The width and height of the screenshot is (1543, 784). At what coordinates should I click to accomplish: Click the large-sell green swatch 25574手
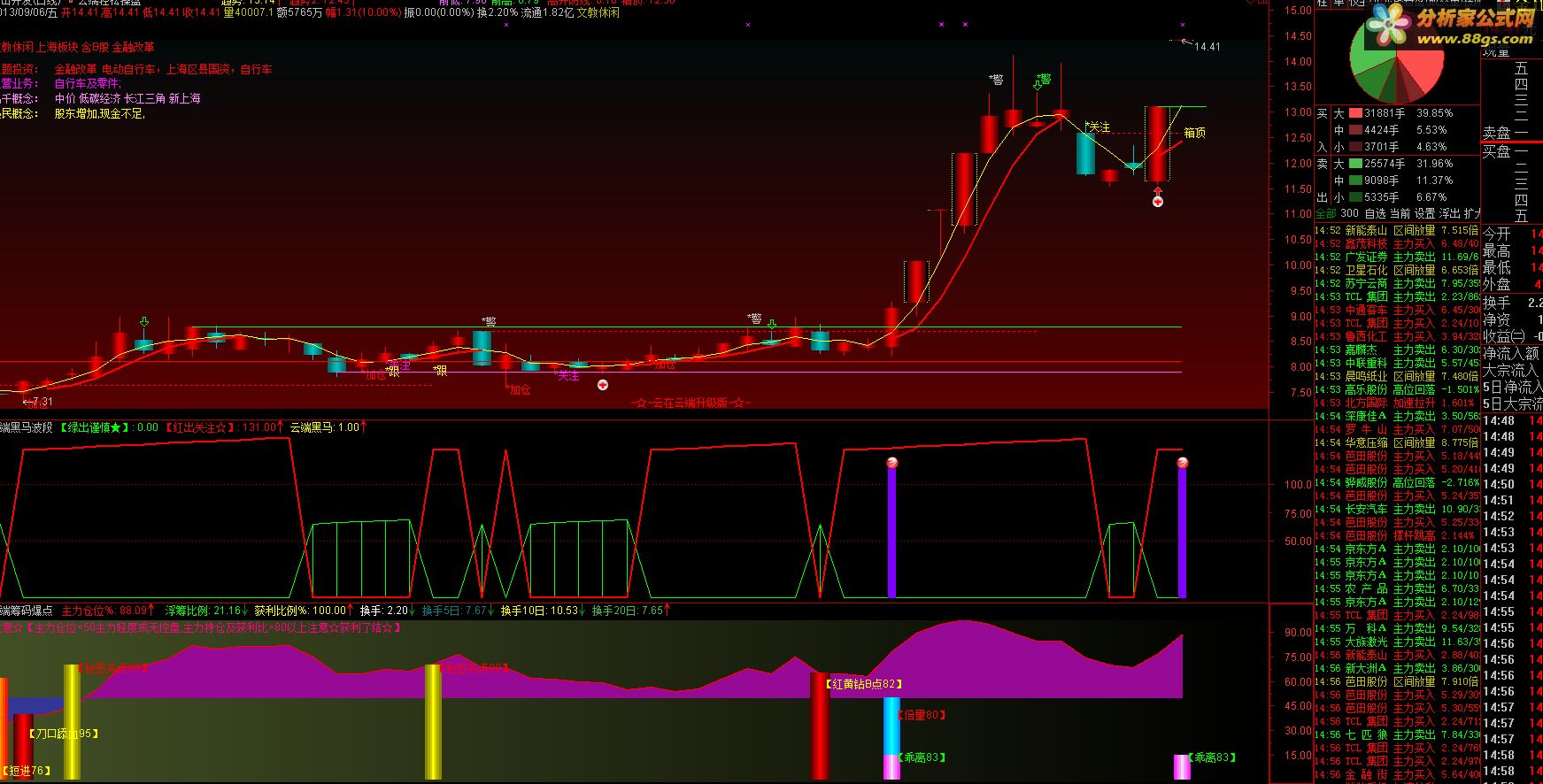pos(1355,164)
